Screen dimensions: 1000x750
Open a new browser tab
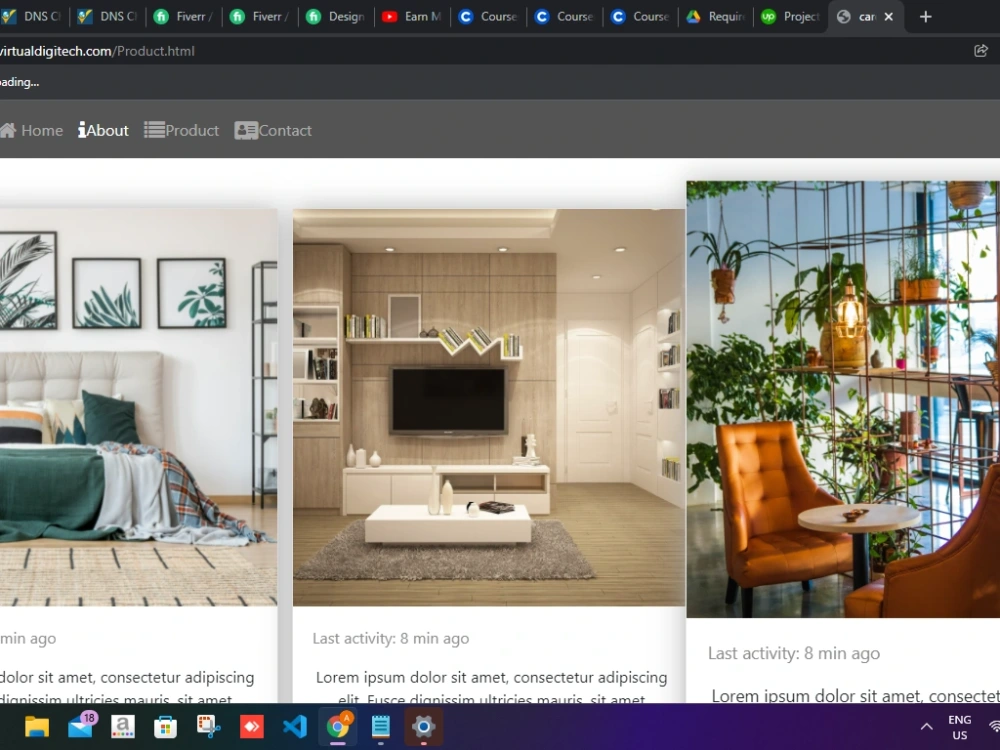pos(925,17)
